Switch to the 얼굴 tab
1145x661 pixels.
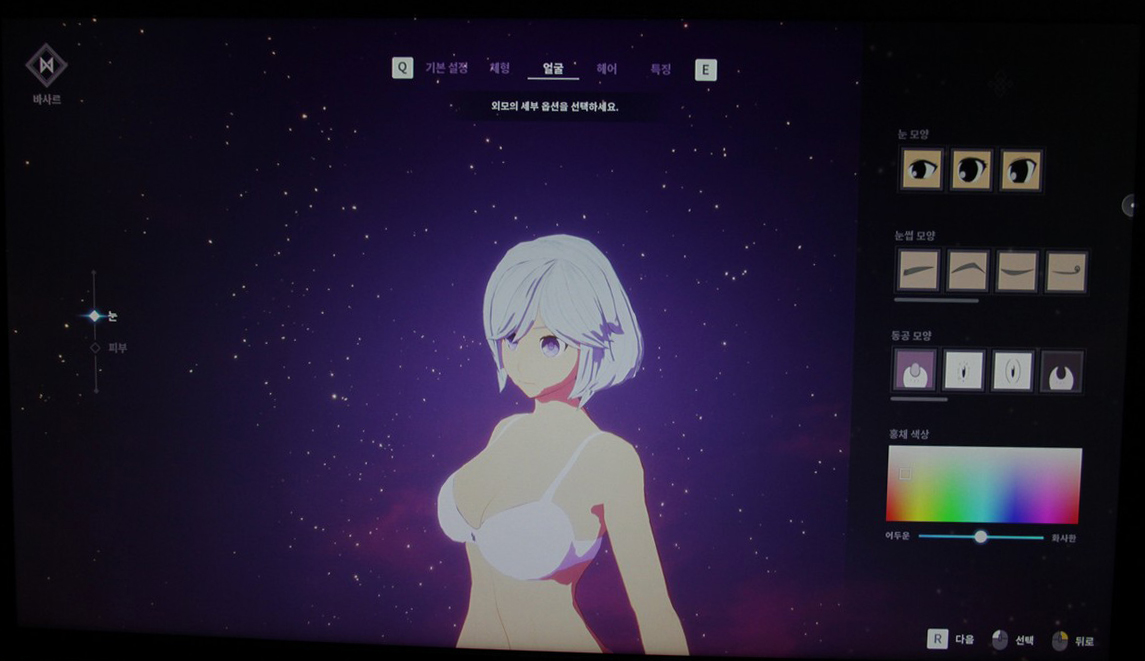pyautogui.click(x=553, y=69)
